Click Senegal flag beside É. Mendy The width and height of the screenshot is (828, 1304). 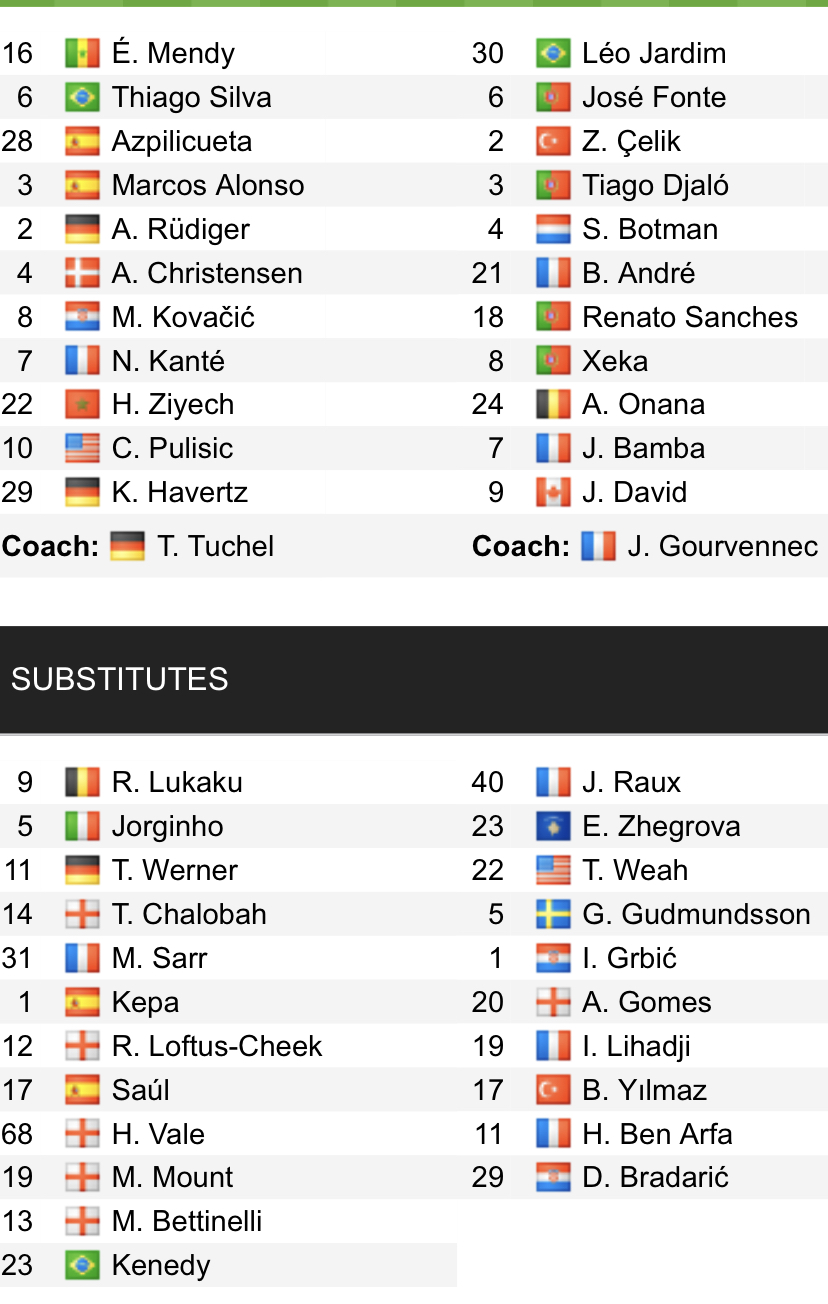[82, 53]
